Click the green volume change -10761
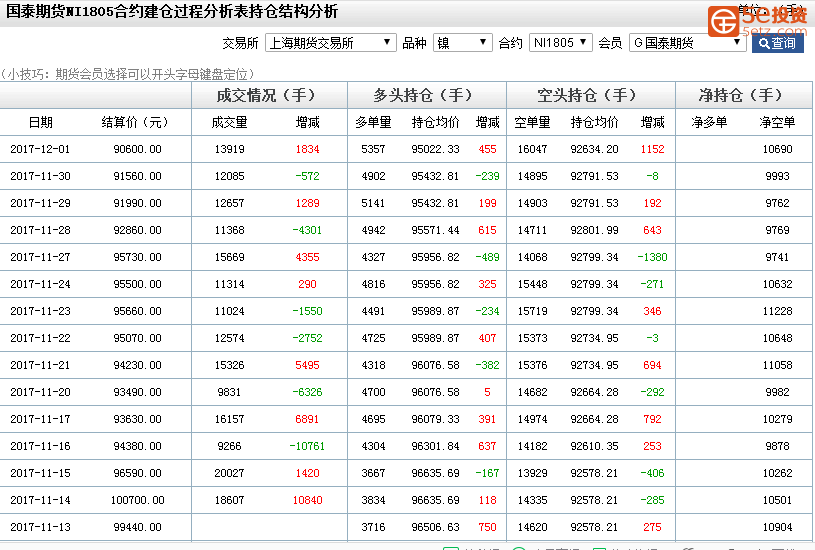The image size is (815, 550). click(307, 447)
